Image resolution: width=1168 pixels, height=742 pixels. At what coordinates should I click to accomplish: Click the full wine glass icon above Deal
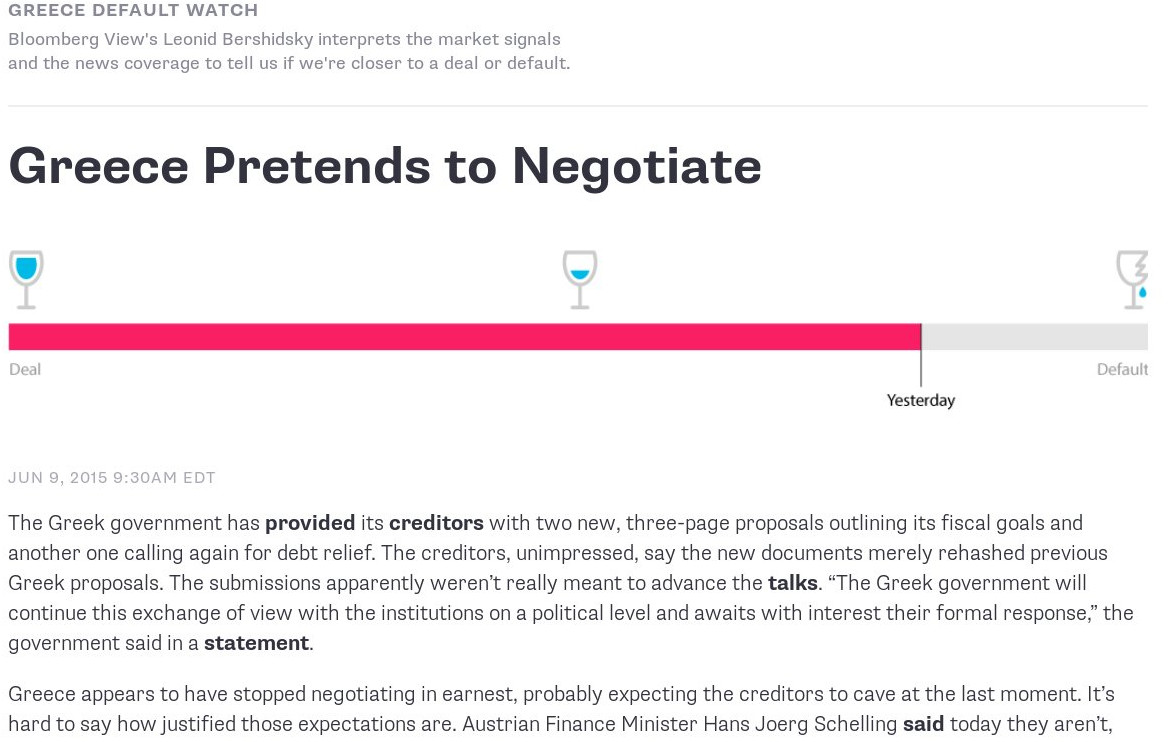tap(26, 278)
